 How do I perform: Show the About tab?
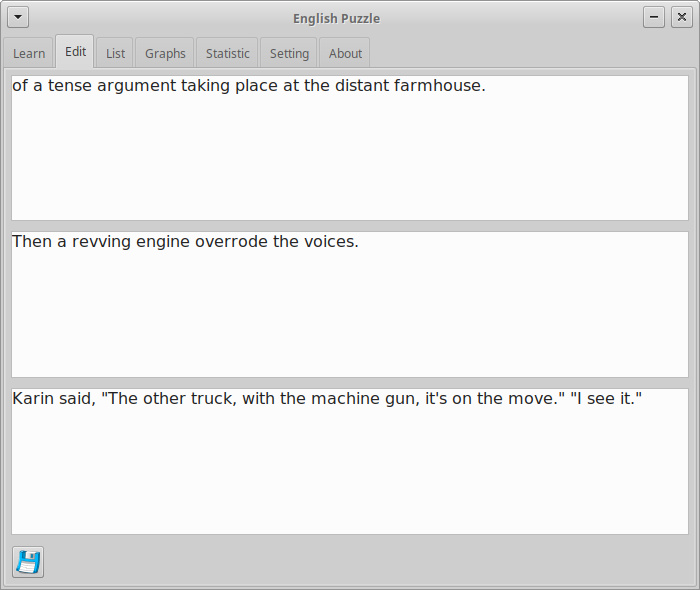point(345,53)
